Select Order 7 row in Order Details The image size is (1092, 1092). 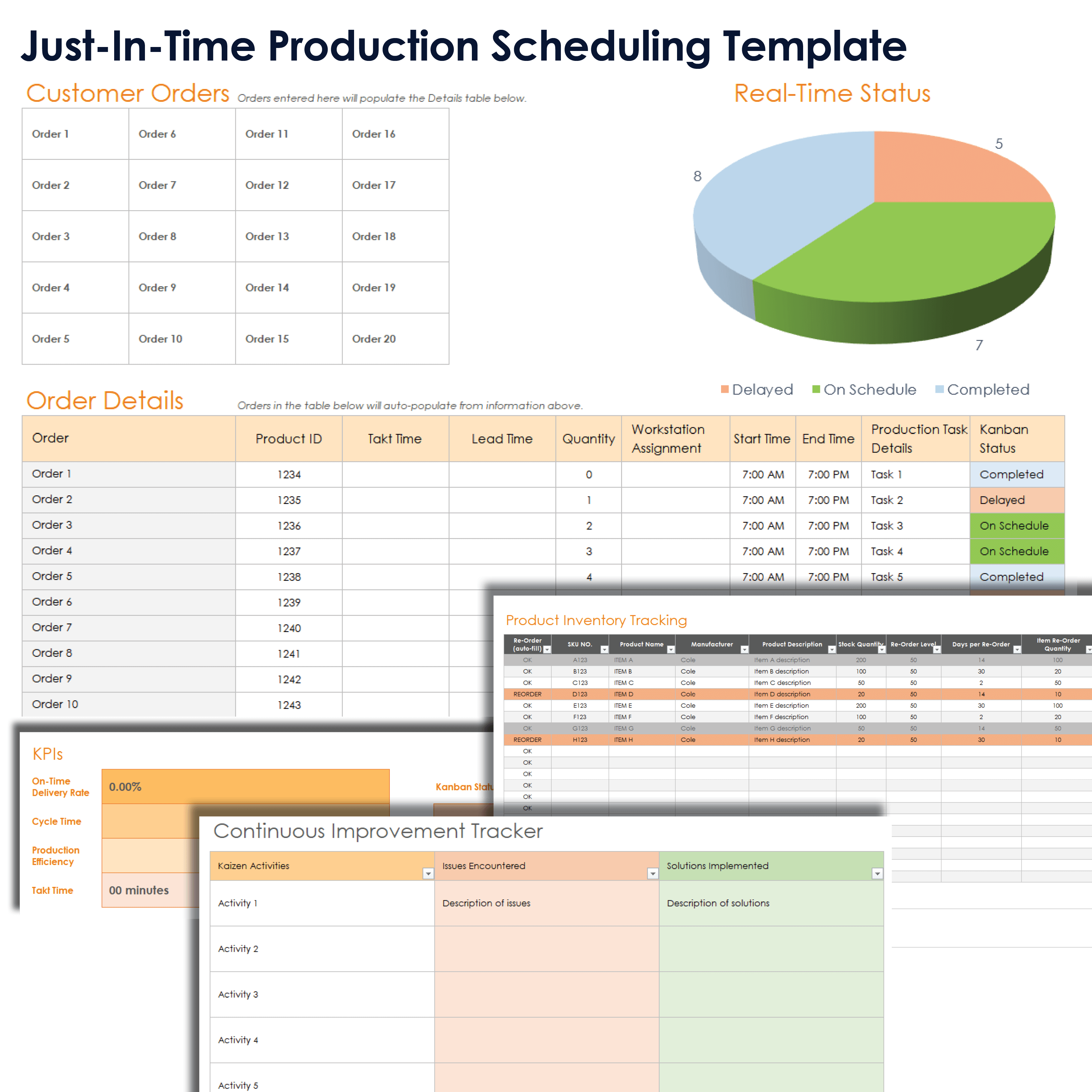pos(129,627)
